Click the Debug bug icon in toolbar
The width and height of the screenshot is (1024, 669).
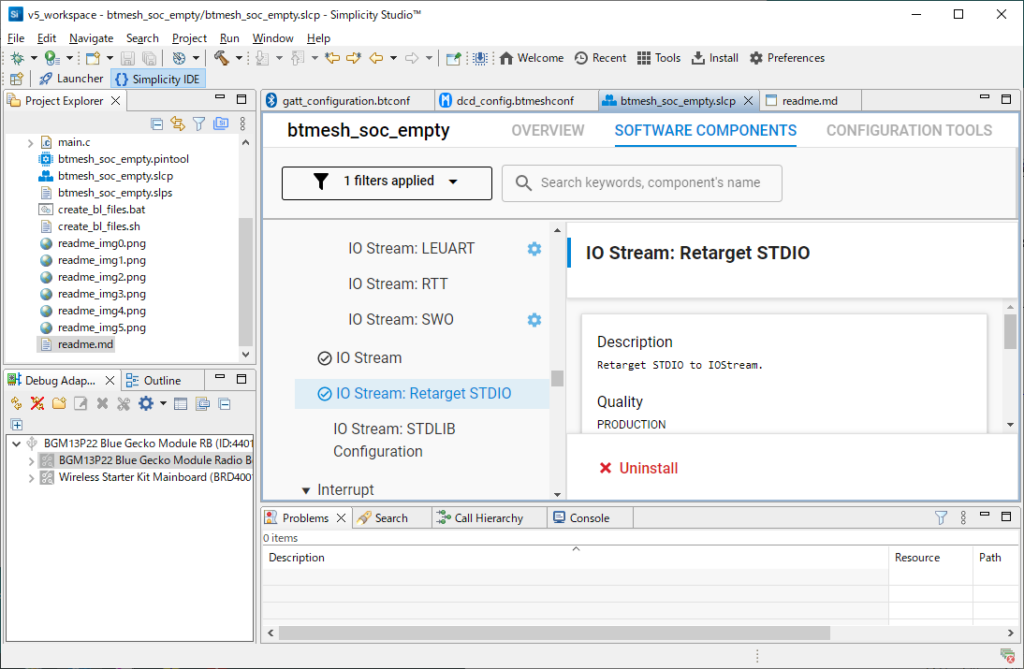[17, 58]
